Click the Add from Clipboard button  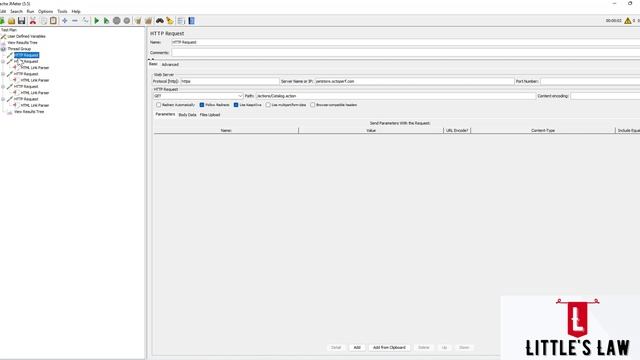(389, 347)
